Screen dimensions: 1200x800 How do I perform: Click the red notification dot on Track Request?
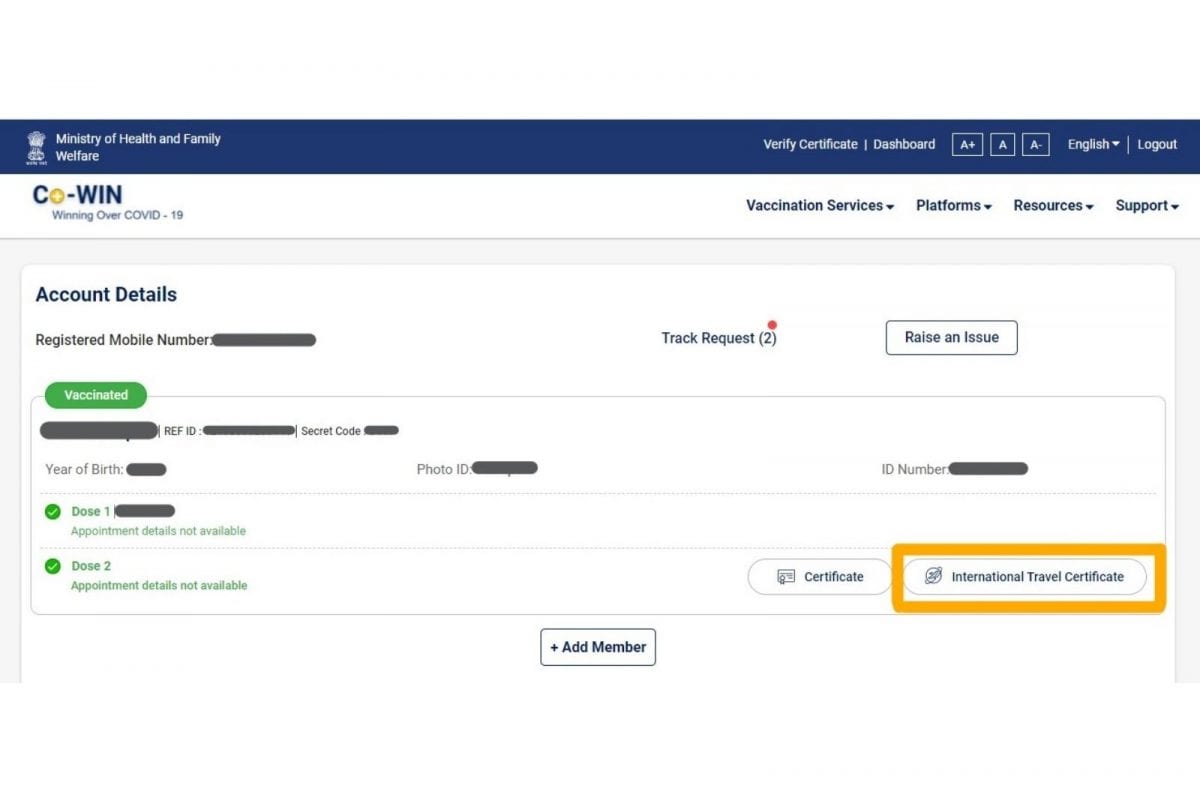tap(772, 325)
